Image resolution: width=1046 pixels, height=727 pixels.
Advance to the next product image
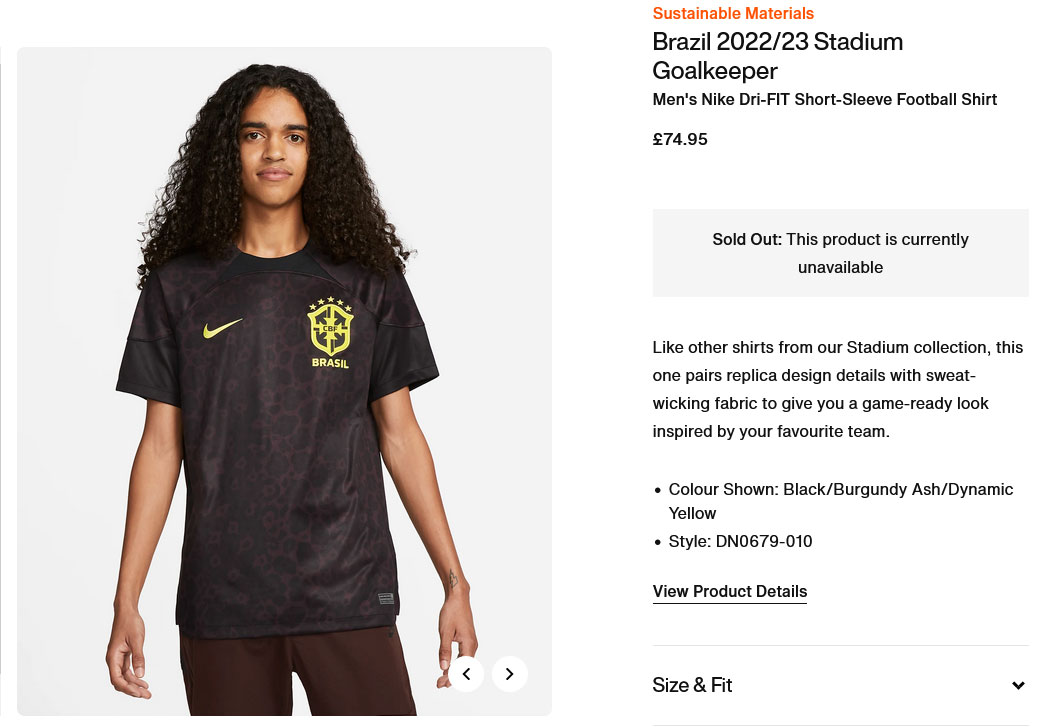tap(509, 674)
